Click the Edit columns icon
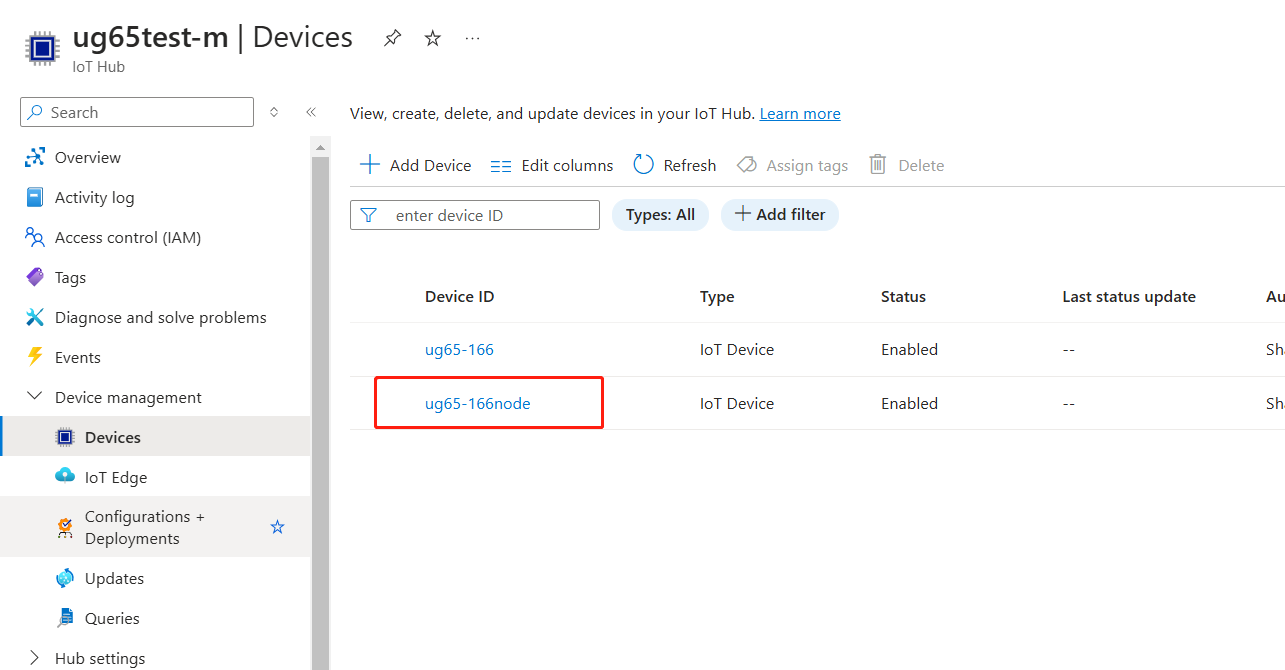1285x670 pixels. coord(501,166)
